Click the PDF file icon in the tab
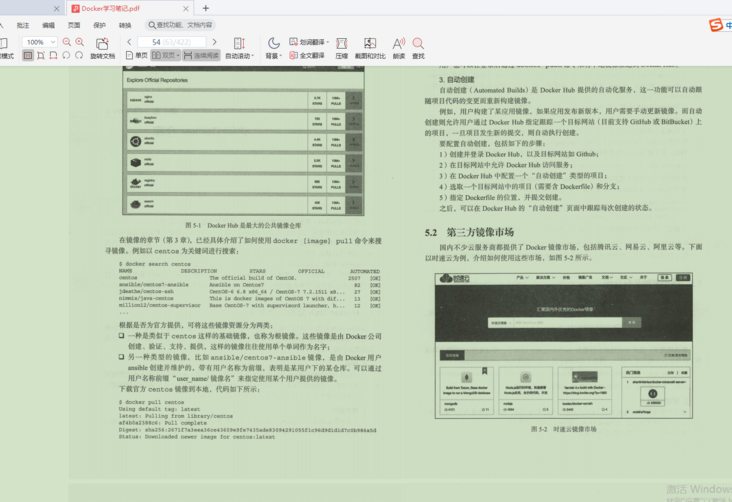This screenshot has height=502, width=732. (x=75, y=8)
